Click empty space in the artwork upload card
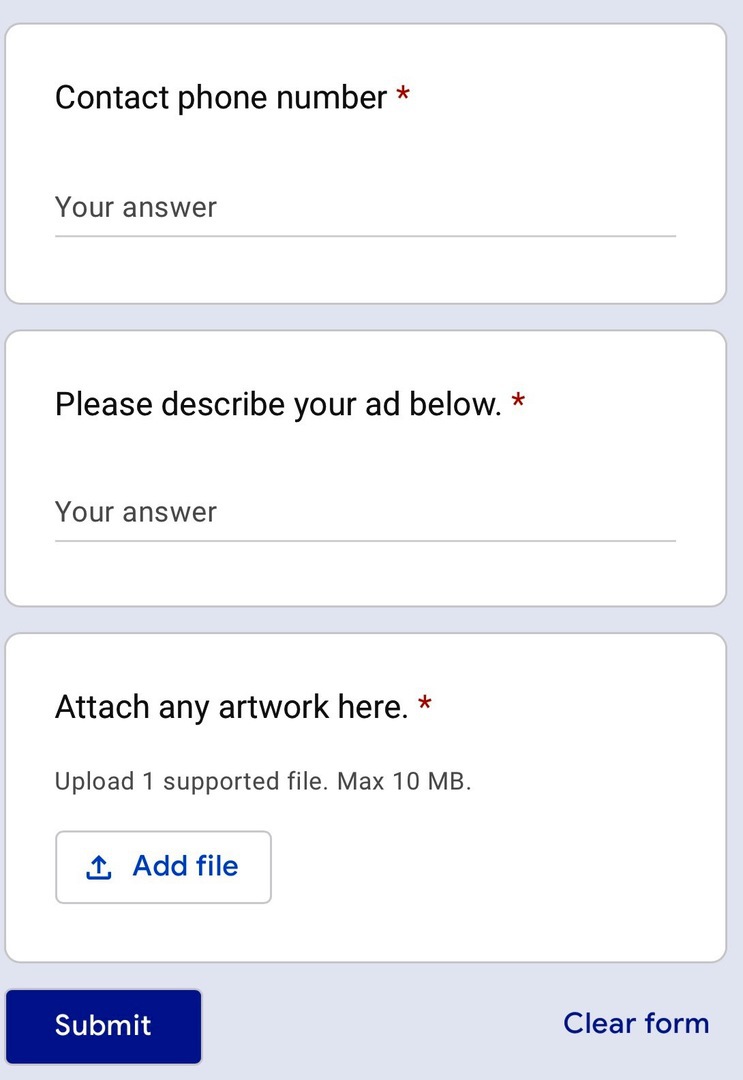Viewport: 743px width, 1080px height. (x=496, y=868)
